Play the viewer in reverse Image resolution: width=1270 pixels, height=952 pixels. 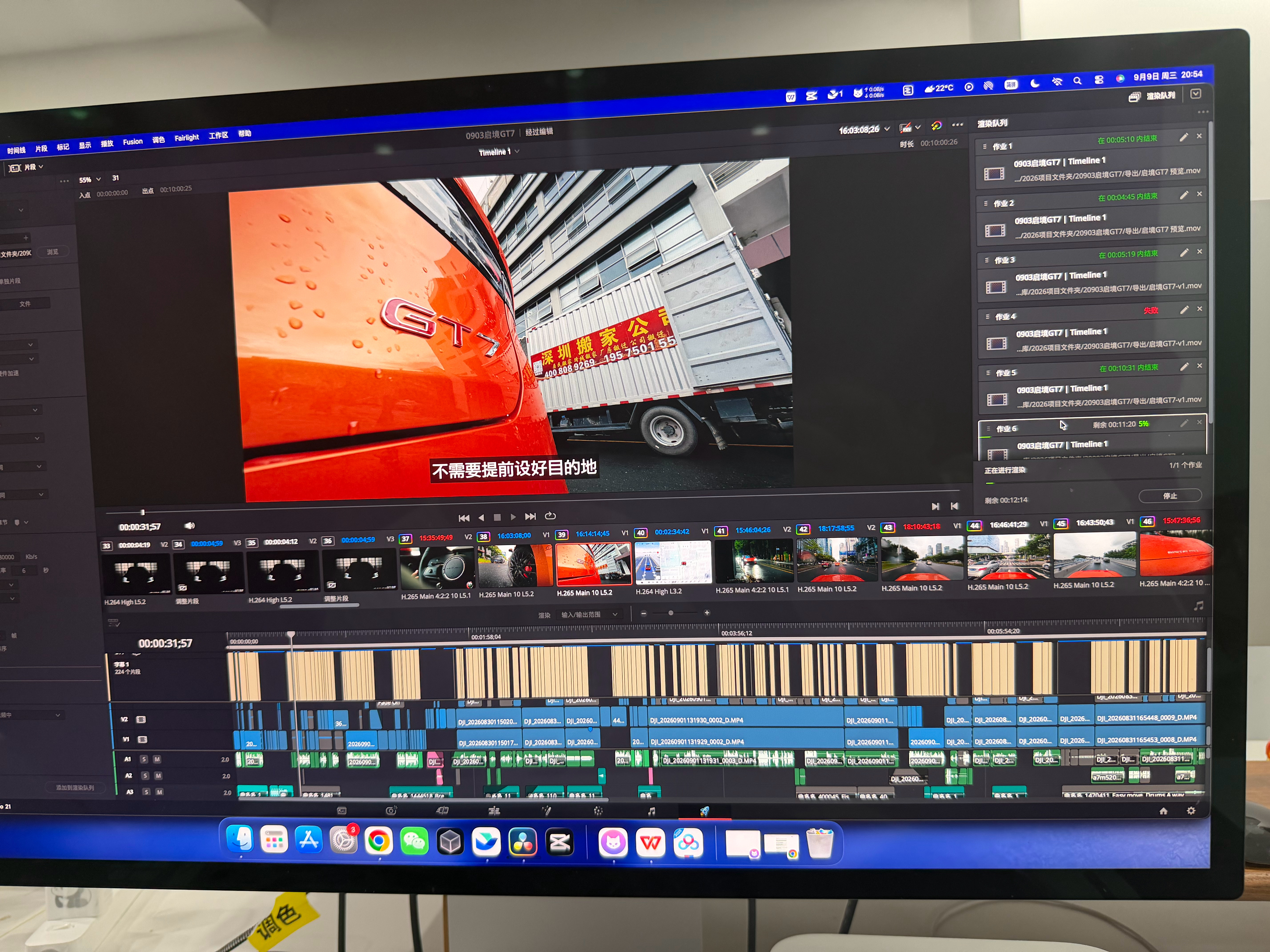pos(481,518)
